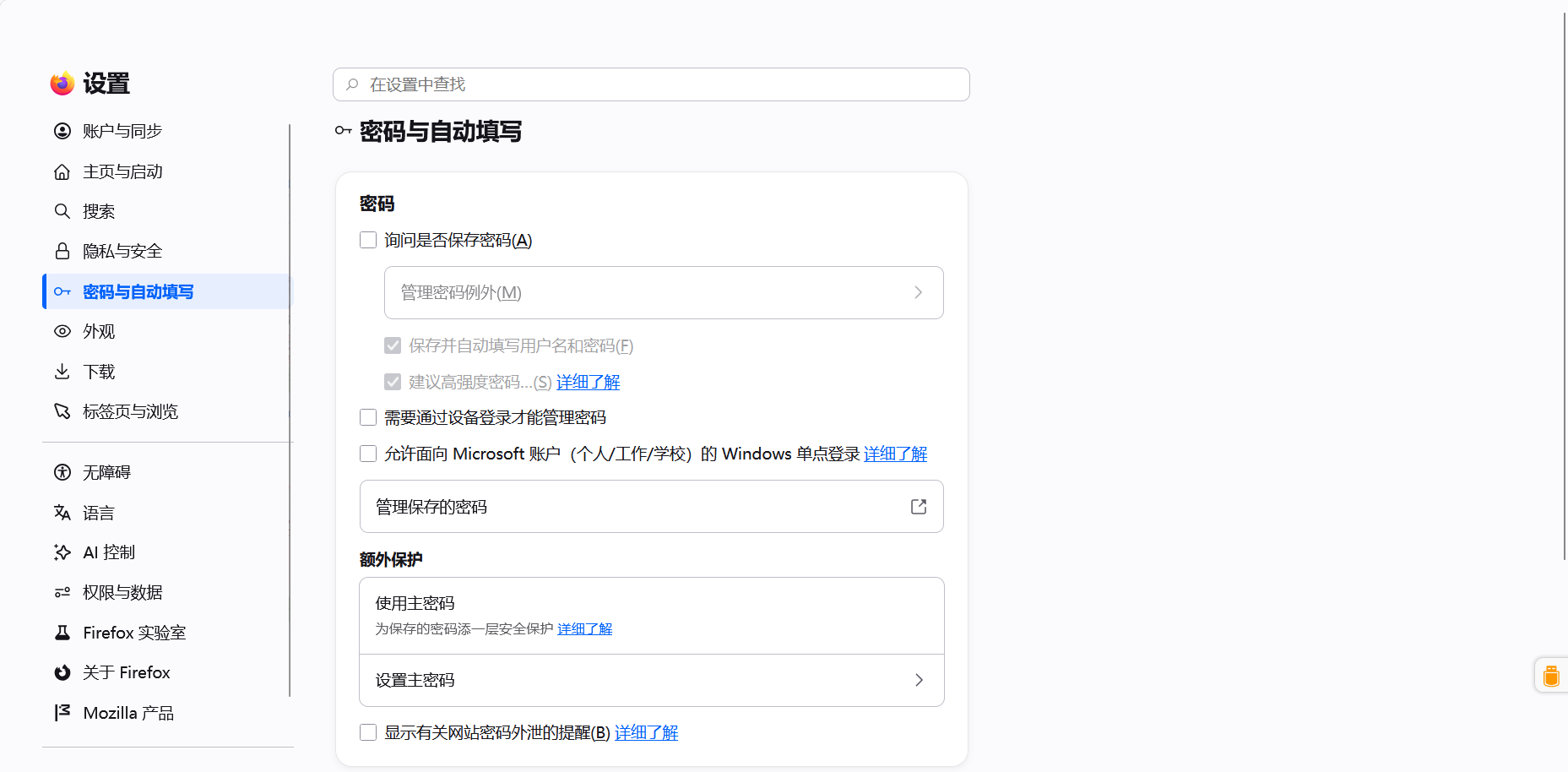Click the 额外保护 section heading
The height and width of the screenshot is (772, 1568).
click(391, 559)
